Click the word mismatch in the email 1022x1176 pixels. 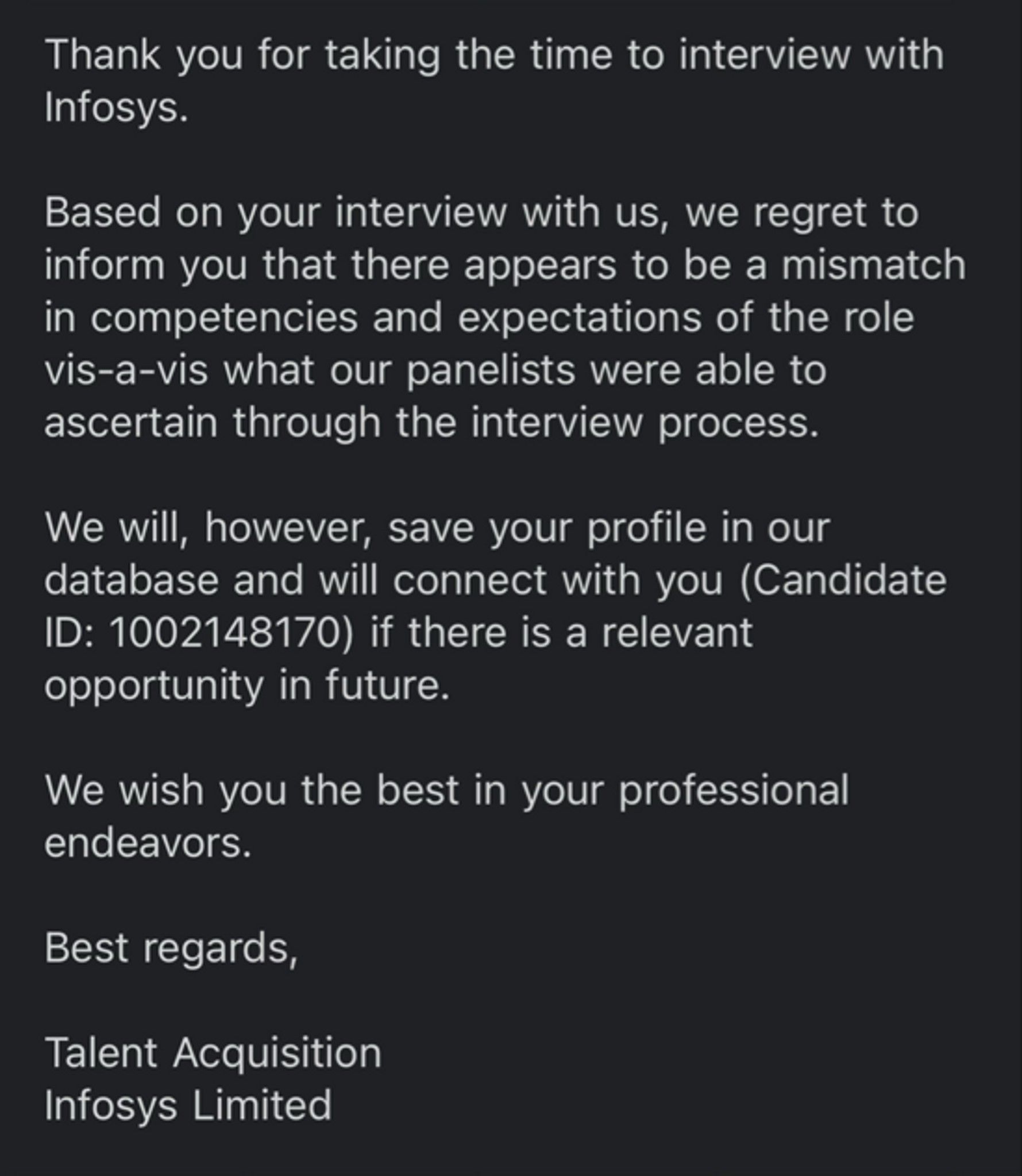coord(873,265)
